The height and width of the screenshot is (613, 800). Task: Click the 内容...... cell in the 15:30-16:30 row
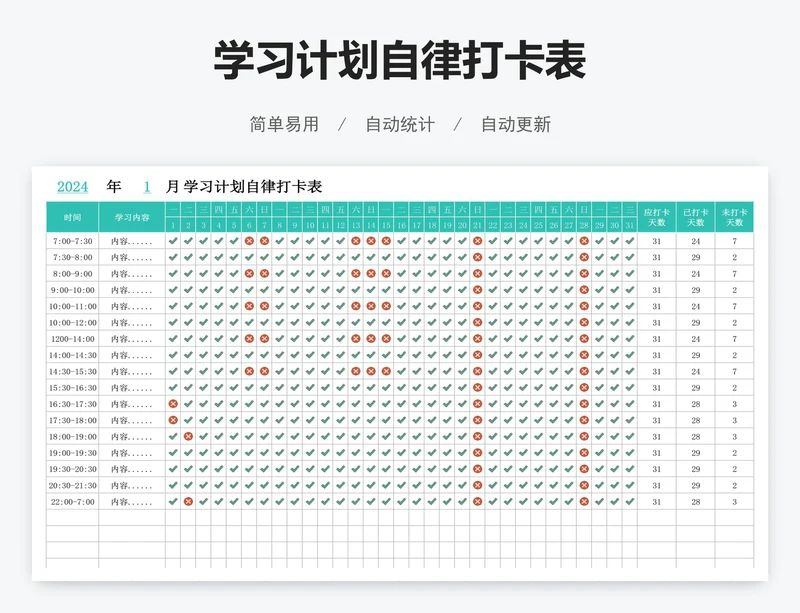coord(132,387)
